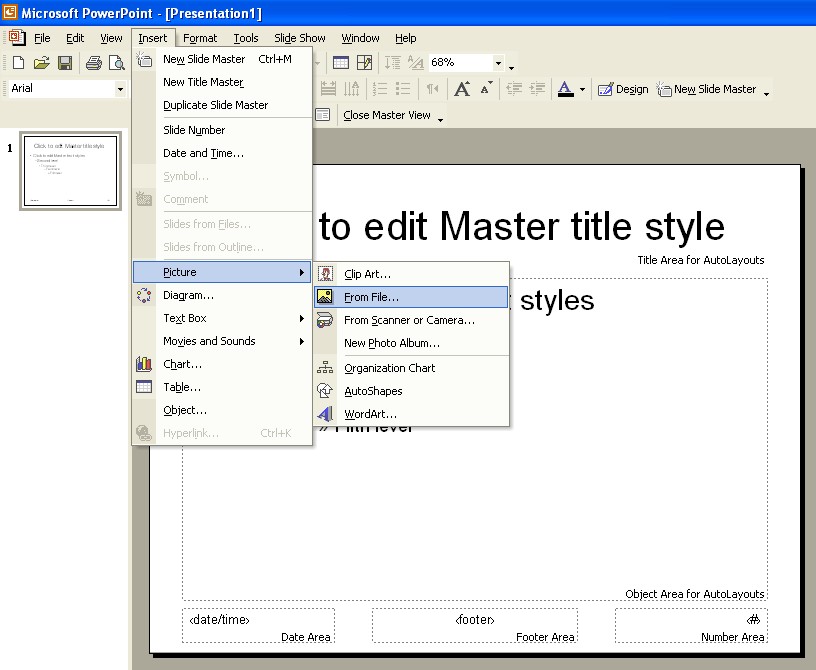Select Table in the Insert menu
This screenshot has height=670, width=816.
(x=222, y=387)
